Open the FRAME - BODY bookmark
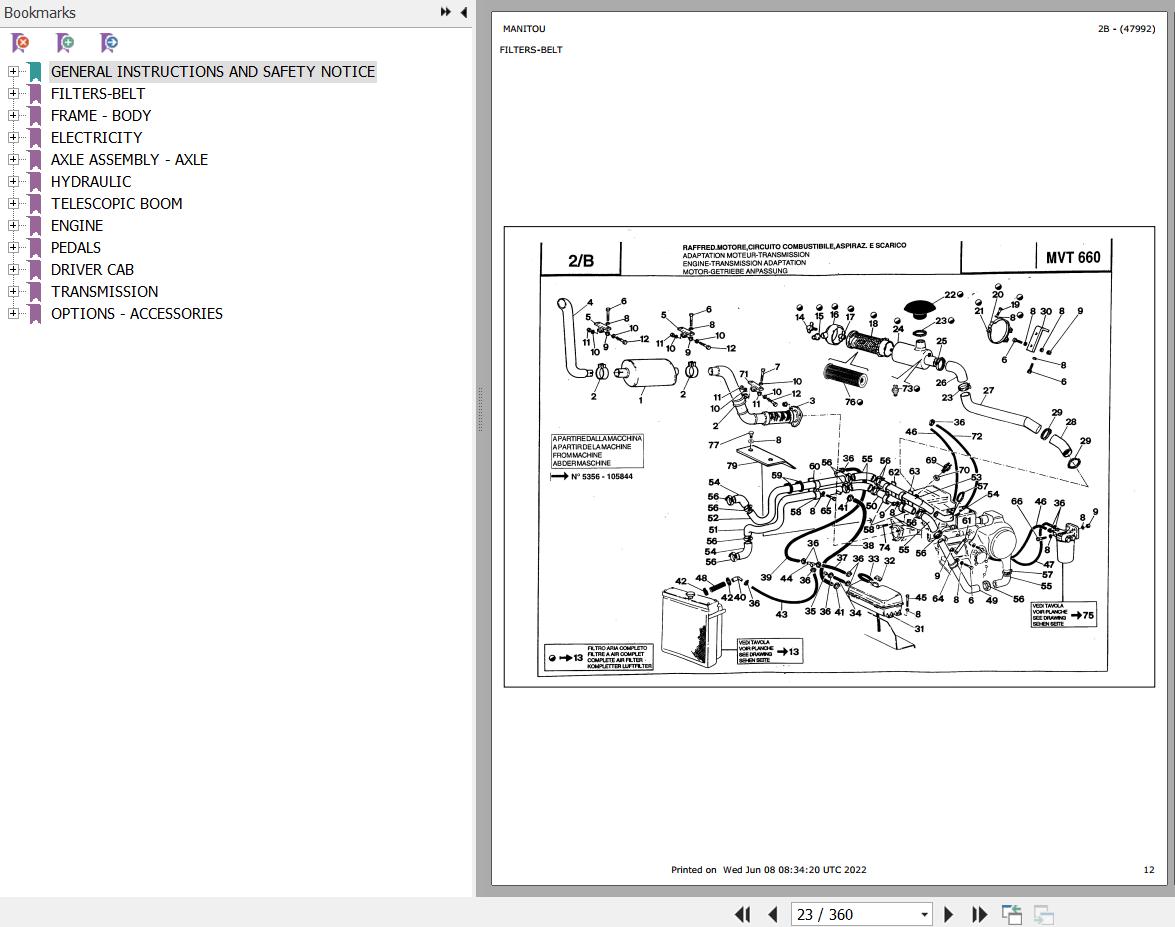Screen dimensions: 1175x927 [101, 115]
